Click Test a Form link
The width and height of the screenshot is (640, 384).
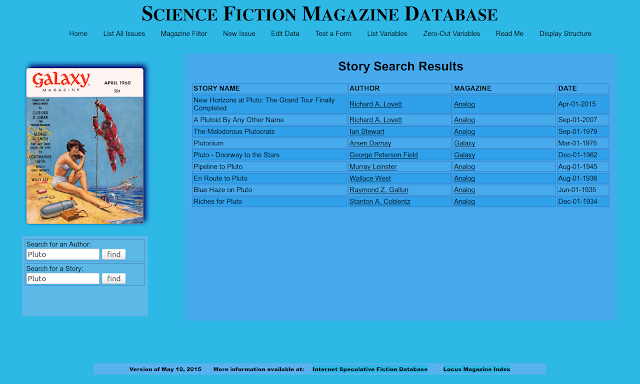point(333,33)
